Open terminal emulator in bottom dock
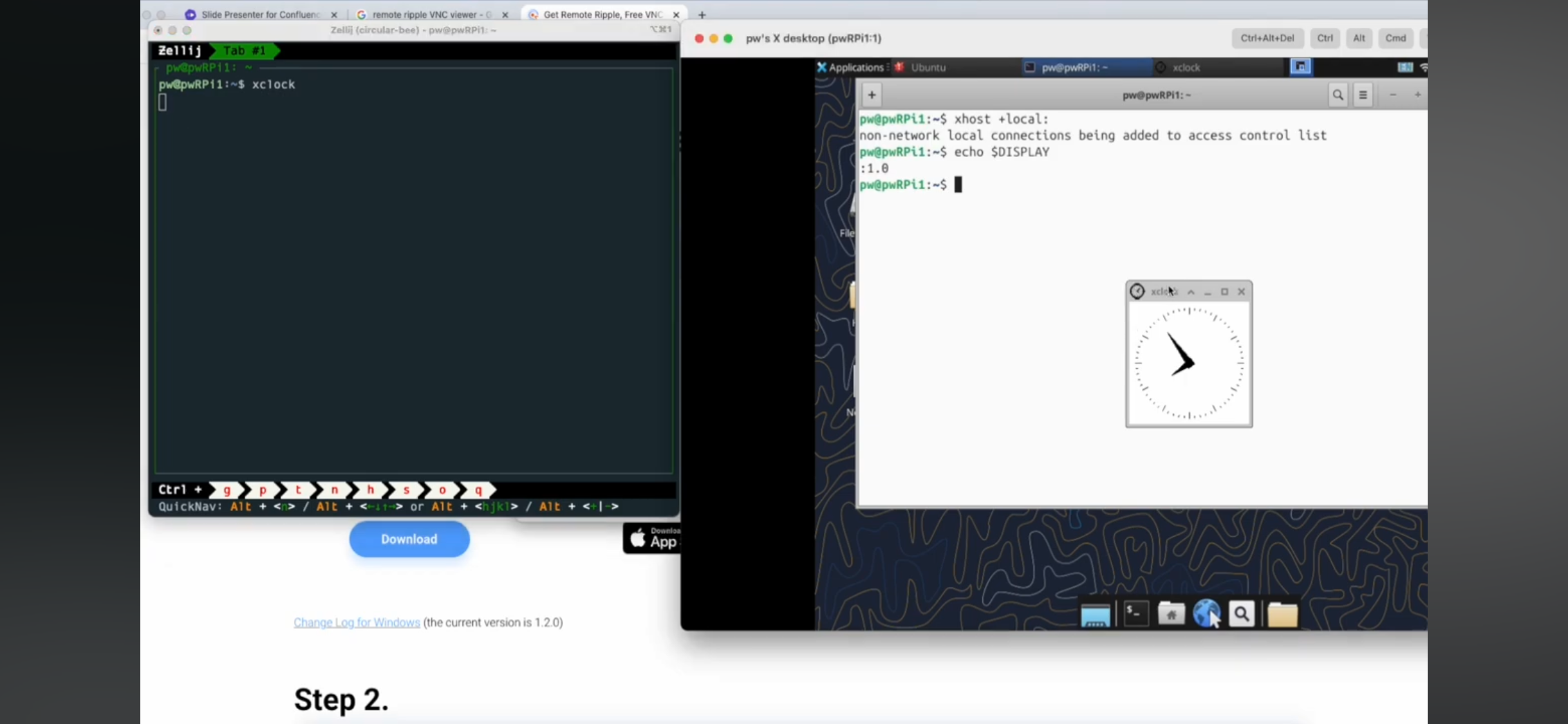1568x724 pixels. (1136, 614)
